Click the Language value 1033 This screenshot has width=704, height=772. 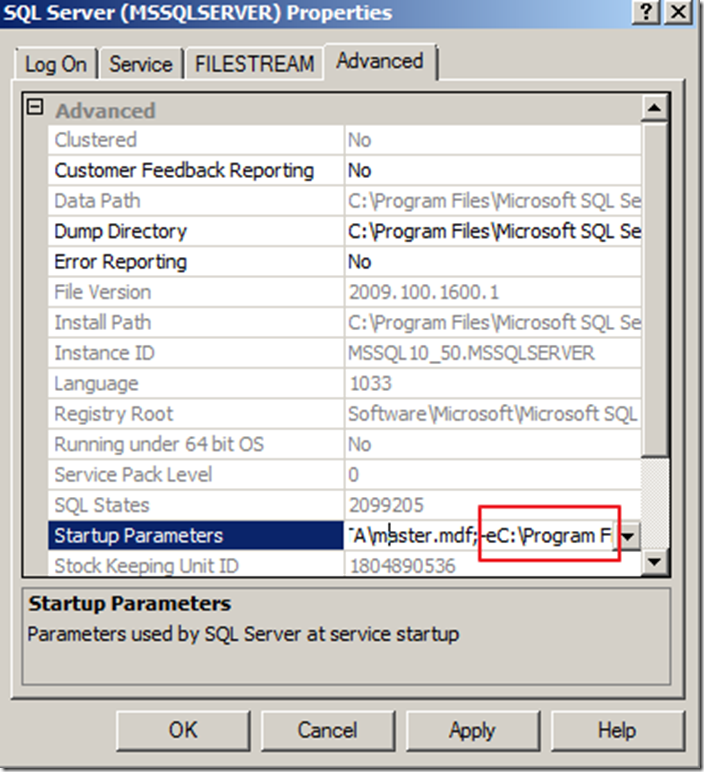tap(370, 384)
